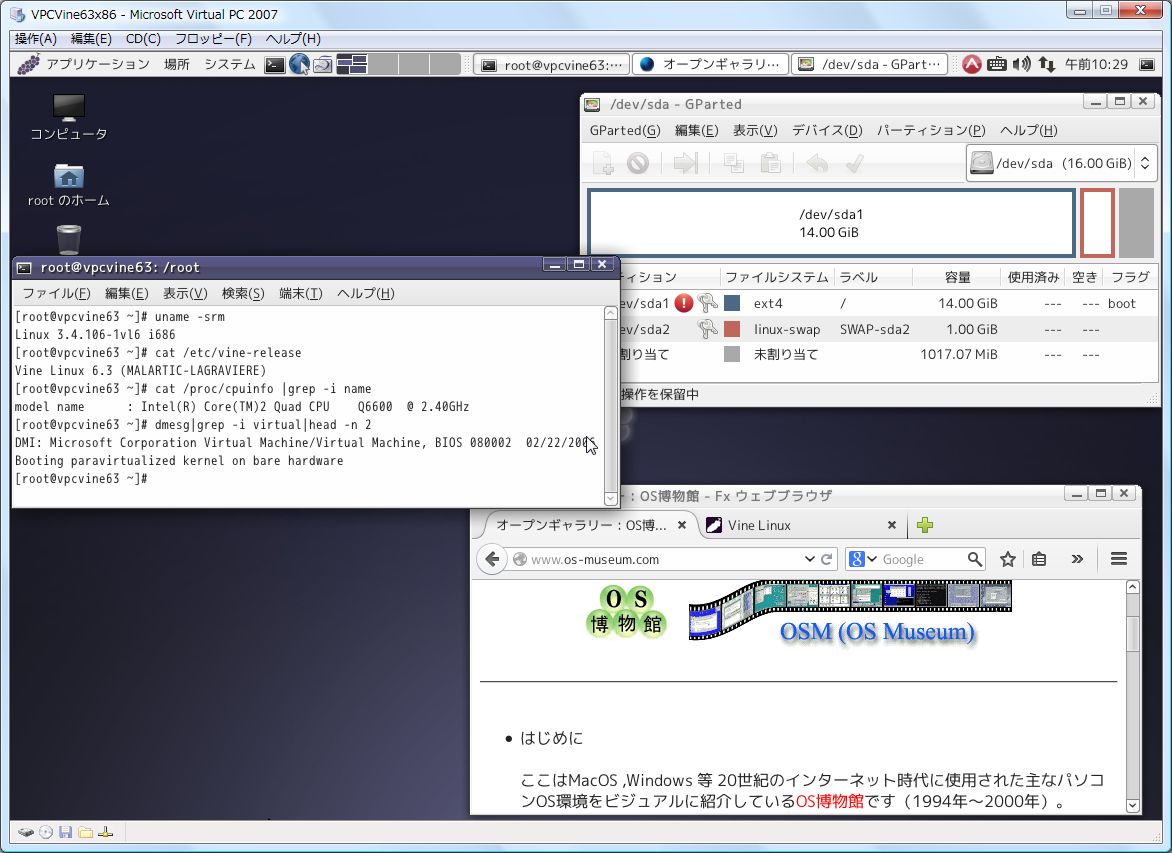Reload the page in the Fx browser
The width and height of the screenshot is (1172, 853).
(827, 559)
